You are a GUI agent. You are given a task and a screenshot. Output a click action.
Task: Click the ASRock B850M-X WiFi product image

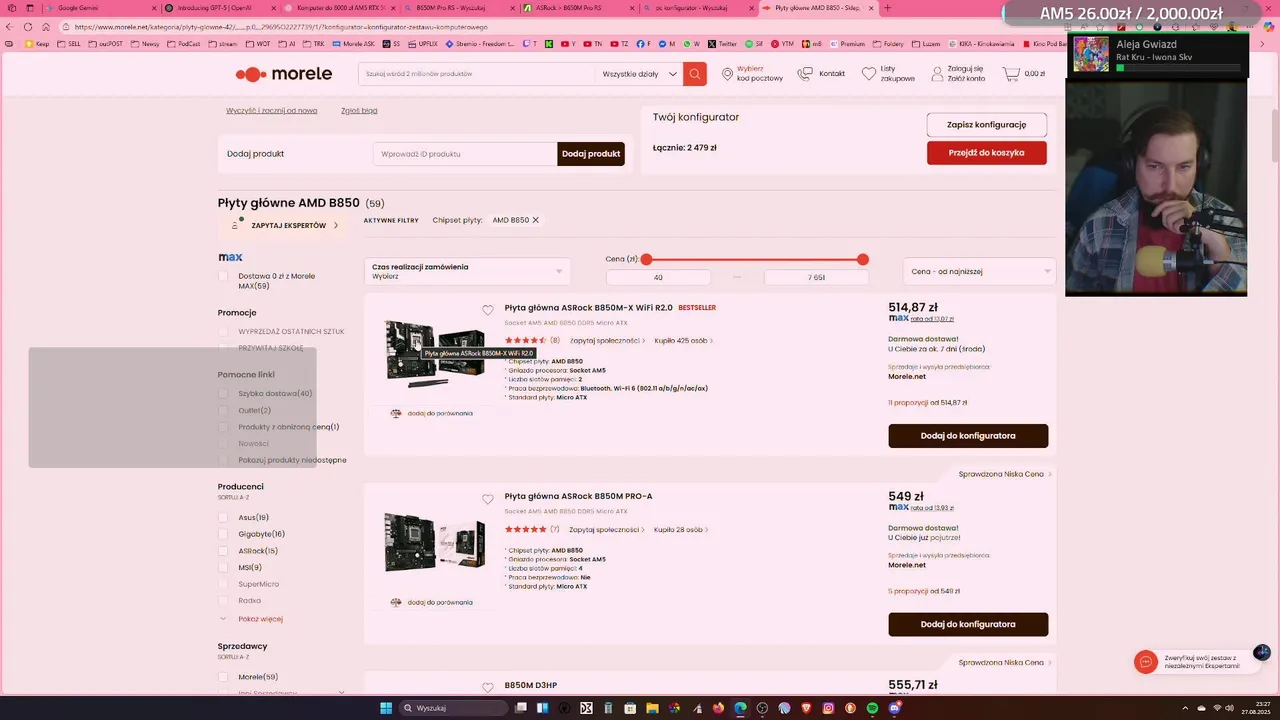coord(434,353)
